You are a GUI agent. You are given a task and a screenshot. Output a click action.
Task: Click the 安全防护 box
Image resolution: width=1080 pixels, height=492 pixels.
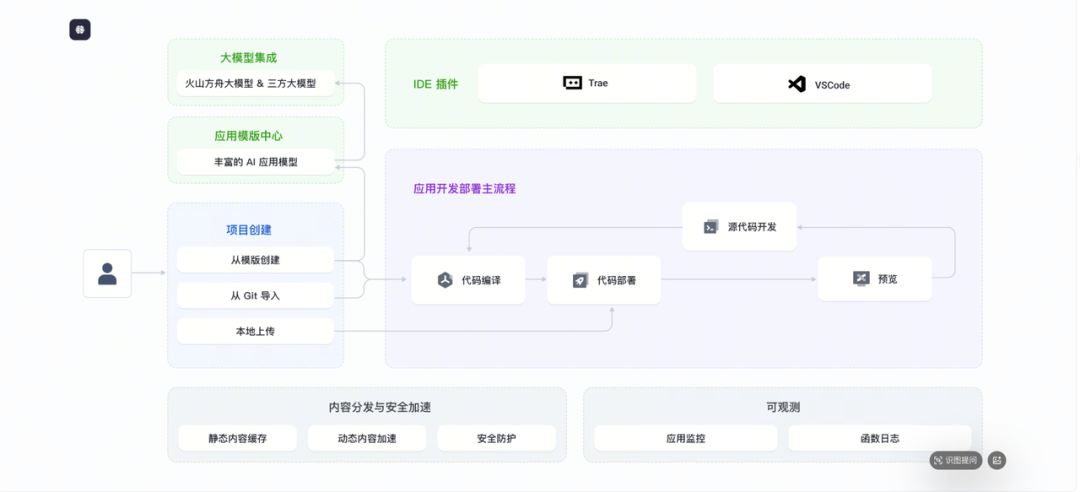pos(497,438)
